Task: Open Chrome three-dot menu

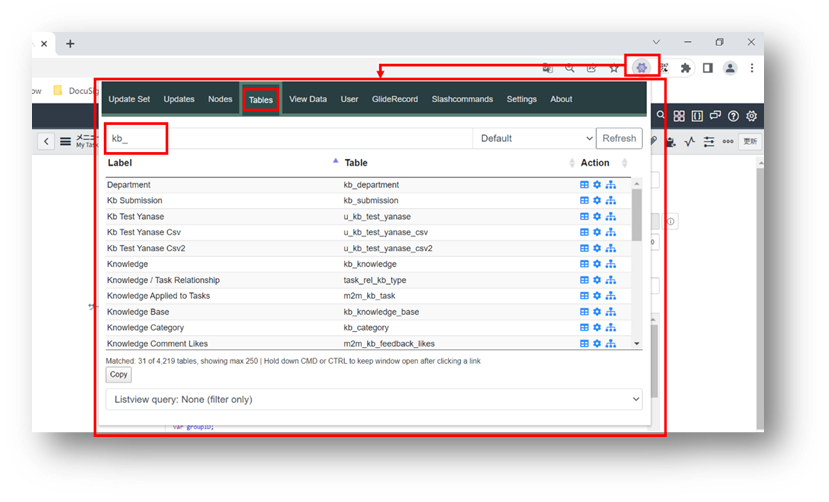Action: [x=752, y=68]
